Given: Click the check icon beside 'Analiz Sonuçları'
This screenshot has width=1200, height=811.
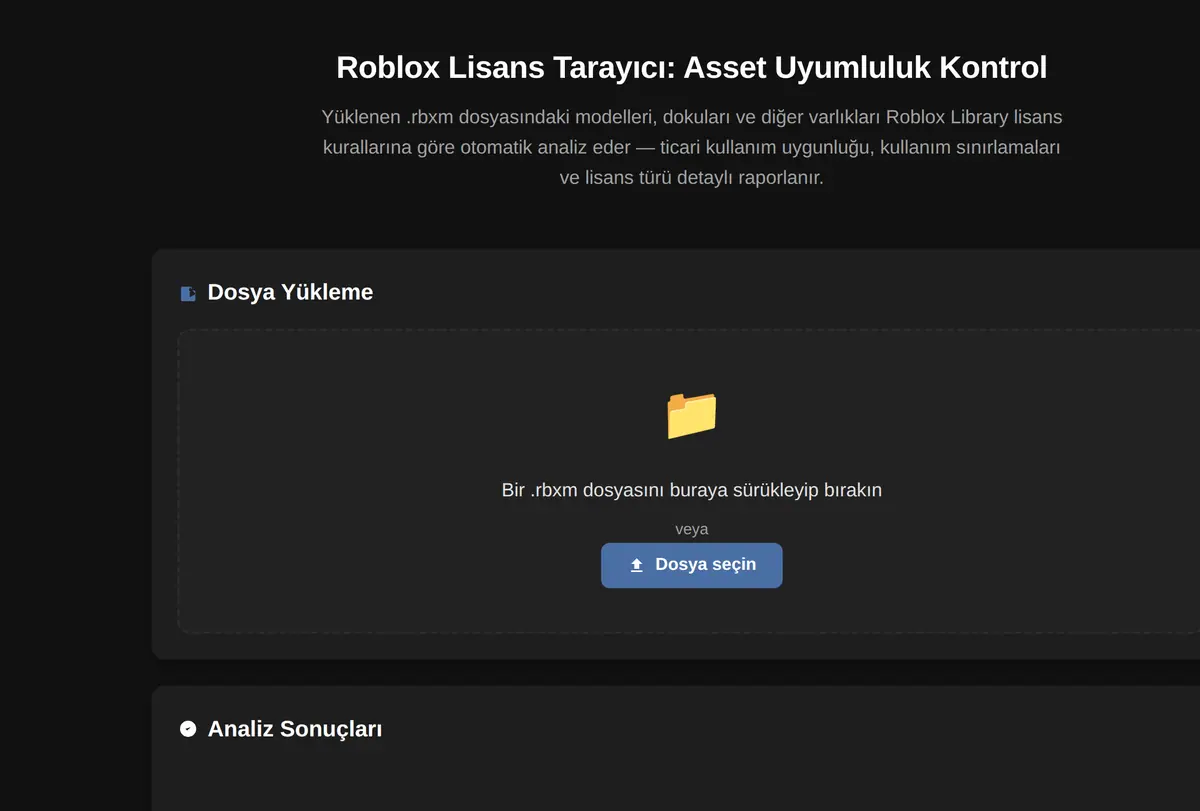Looking at the screenshot, I should 188,729.
